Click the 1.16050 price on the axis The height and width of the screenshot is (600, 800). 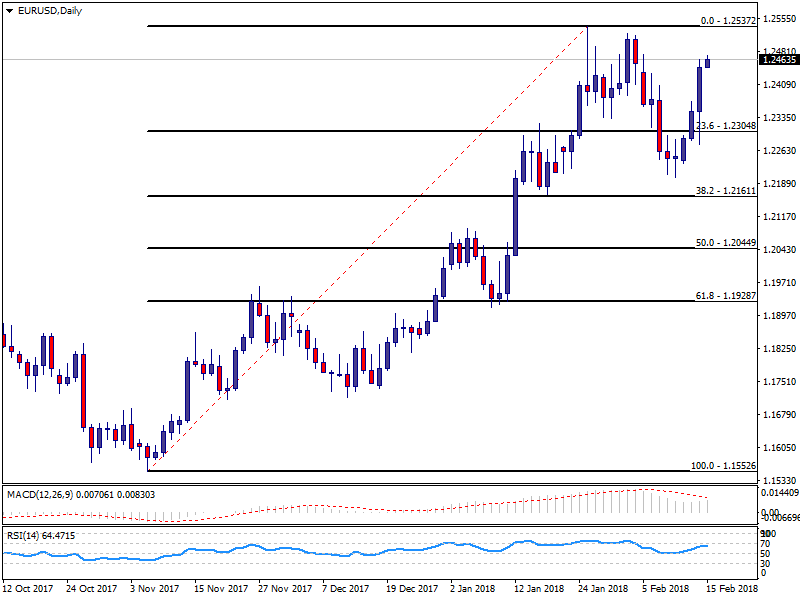coord(778,448)
